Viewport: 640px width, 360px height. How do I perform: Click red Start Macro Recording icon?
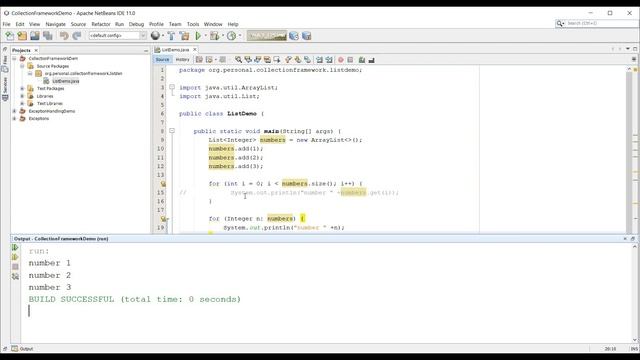[x=340, y=60]
